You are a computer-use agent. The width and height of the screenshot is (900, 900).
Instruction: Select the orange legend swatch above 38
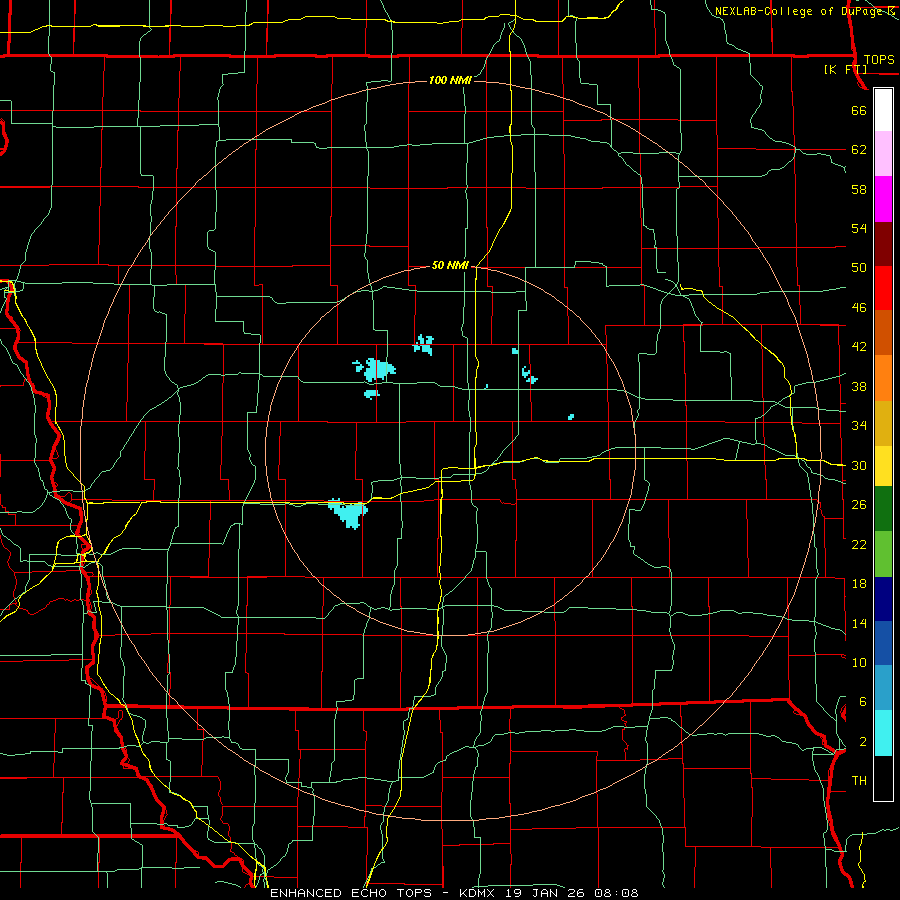coord(883,378)
